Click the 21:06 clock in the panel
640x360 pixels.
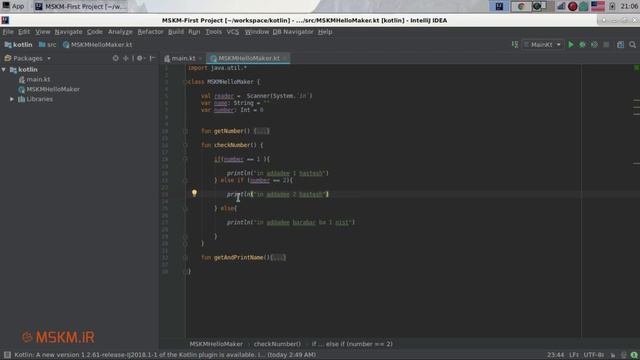click(629, 6)
